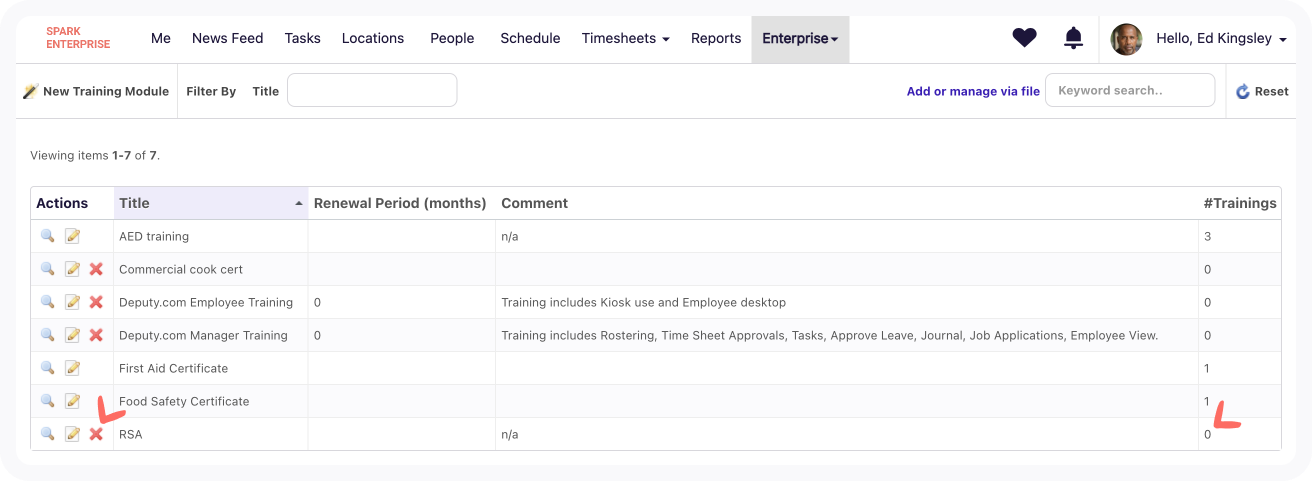Open the Locations section
Image resolution: width=1312 pixels, height=481 pixels.
coord(373,38)
